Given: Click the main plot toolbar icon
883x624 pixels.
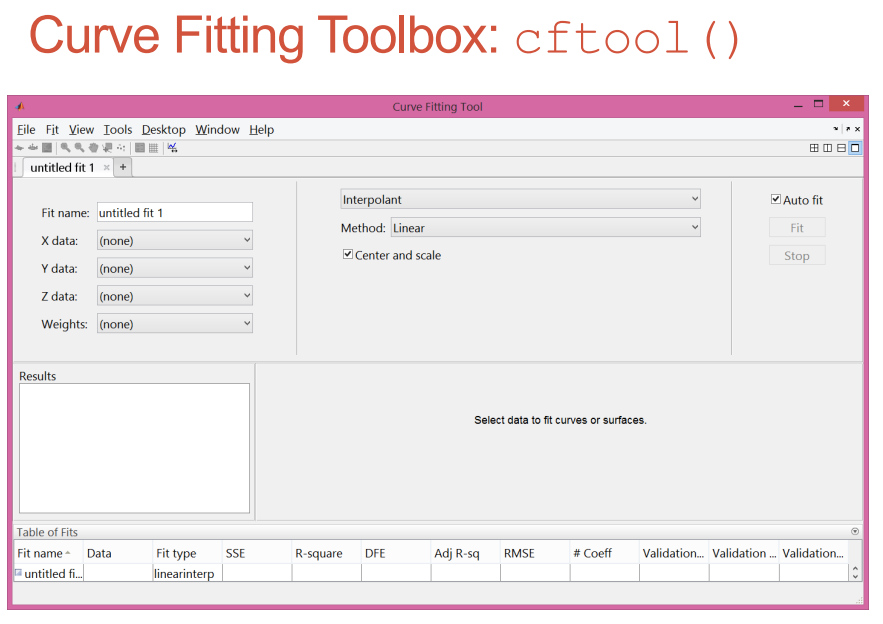Looking at the screenshot, I should coord(20,148).
